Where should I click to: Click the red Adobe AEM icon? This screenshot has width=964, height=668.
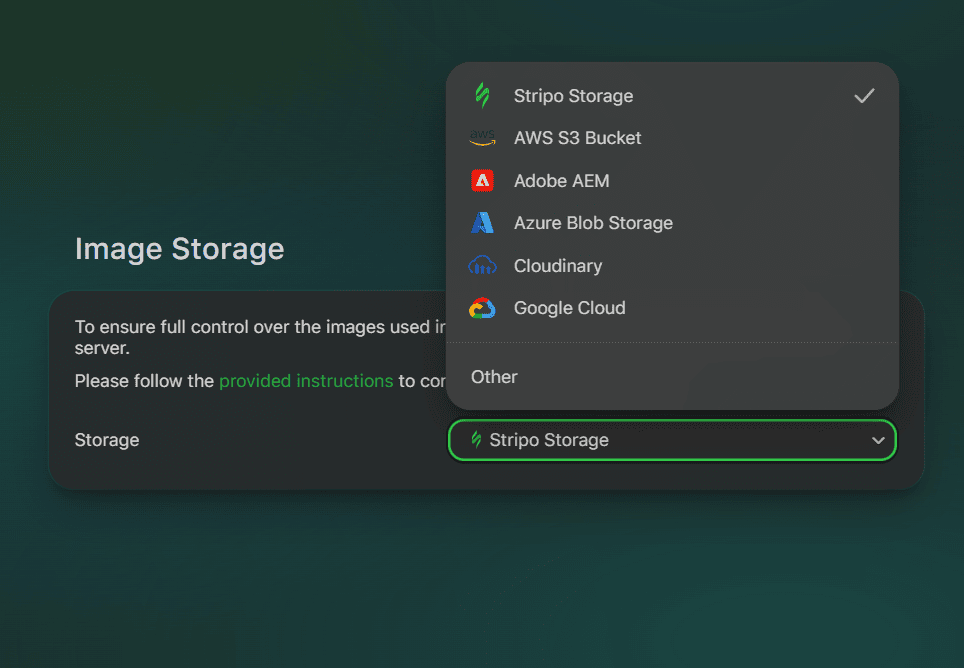[x=483, y=181]
